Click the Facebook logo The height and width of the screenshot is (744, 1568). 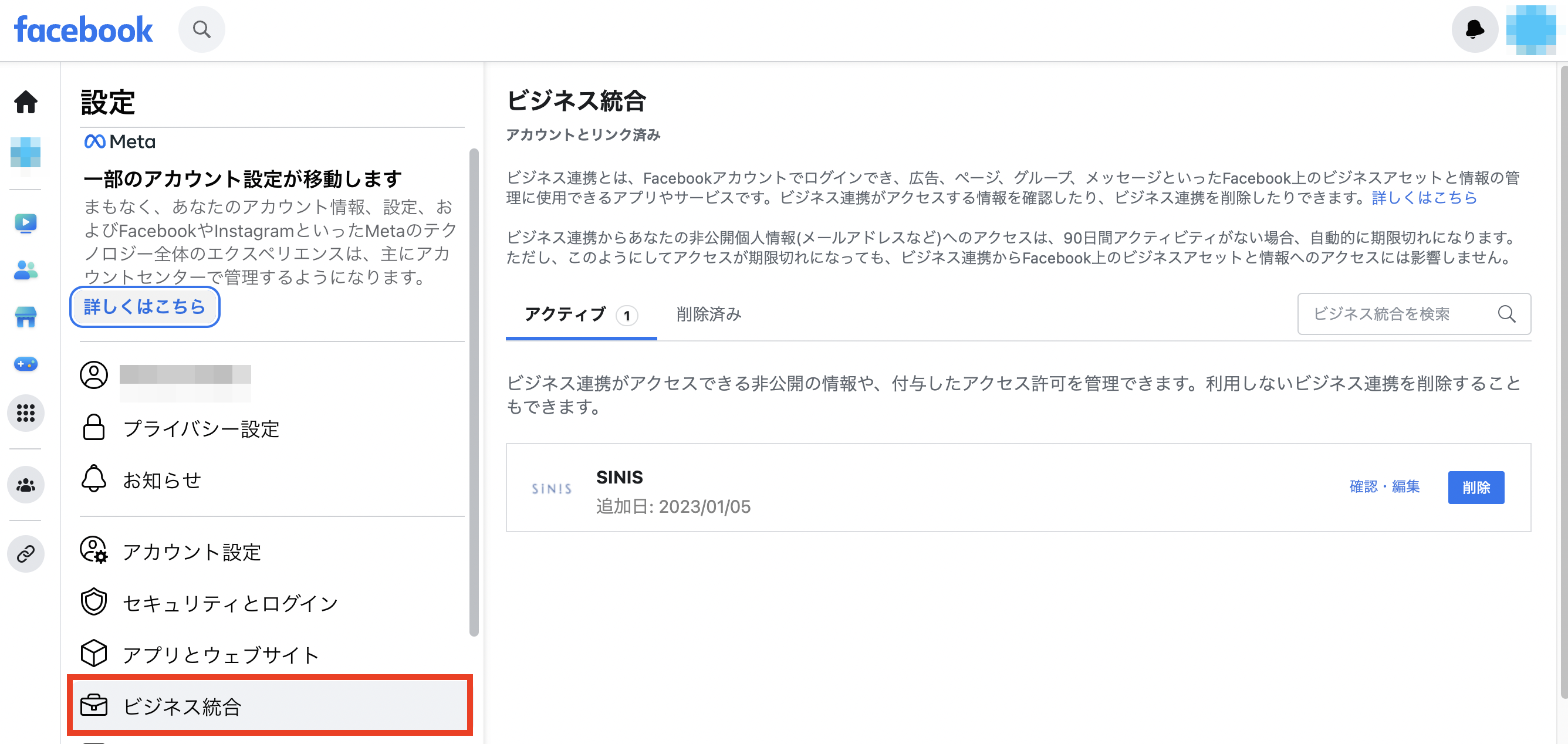click(x=83, y=30)
